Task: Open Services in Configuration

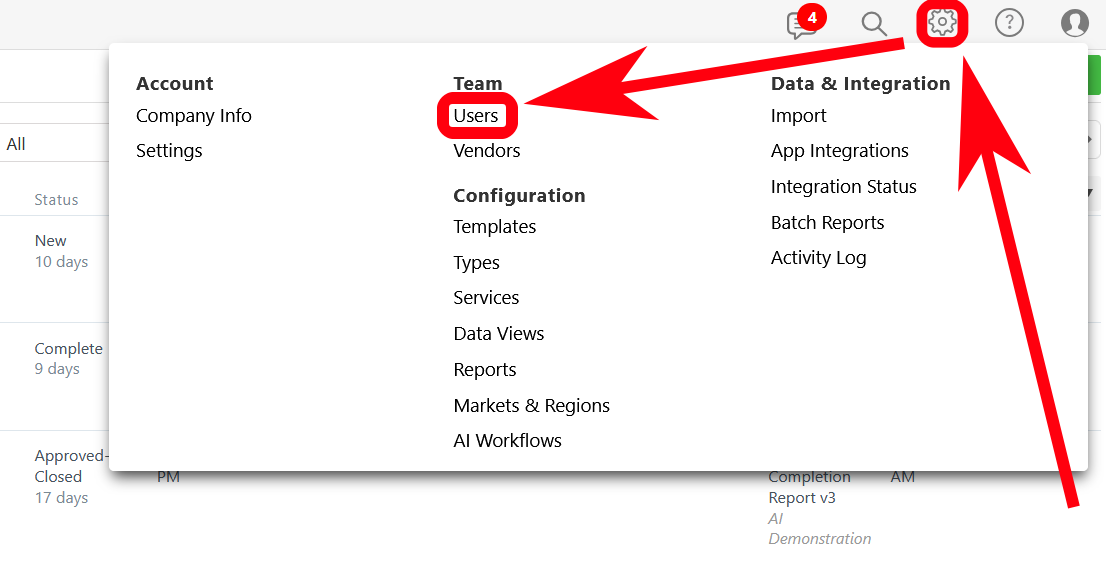Action: 486,298
